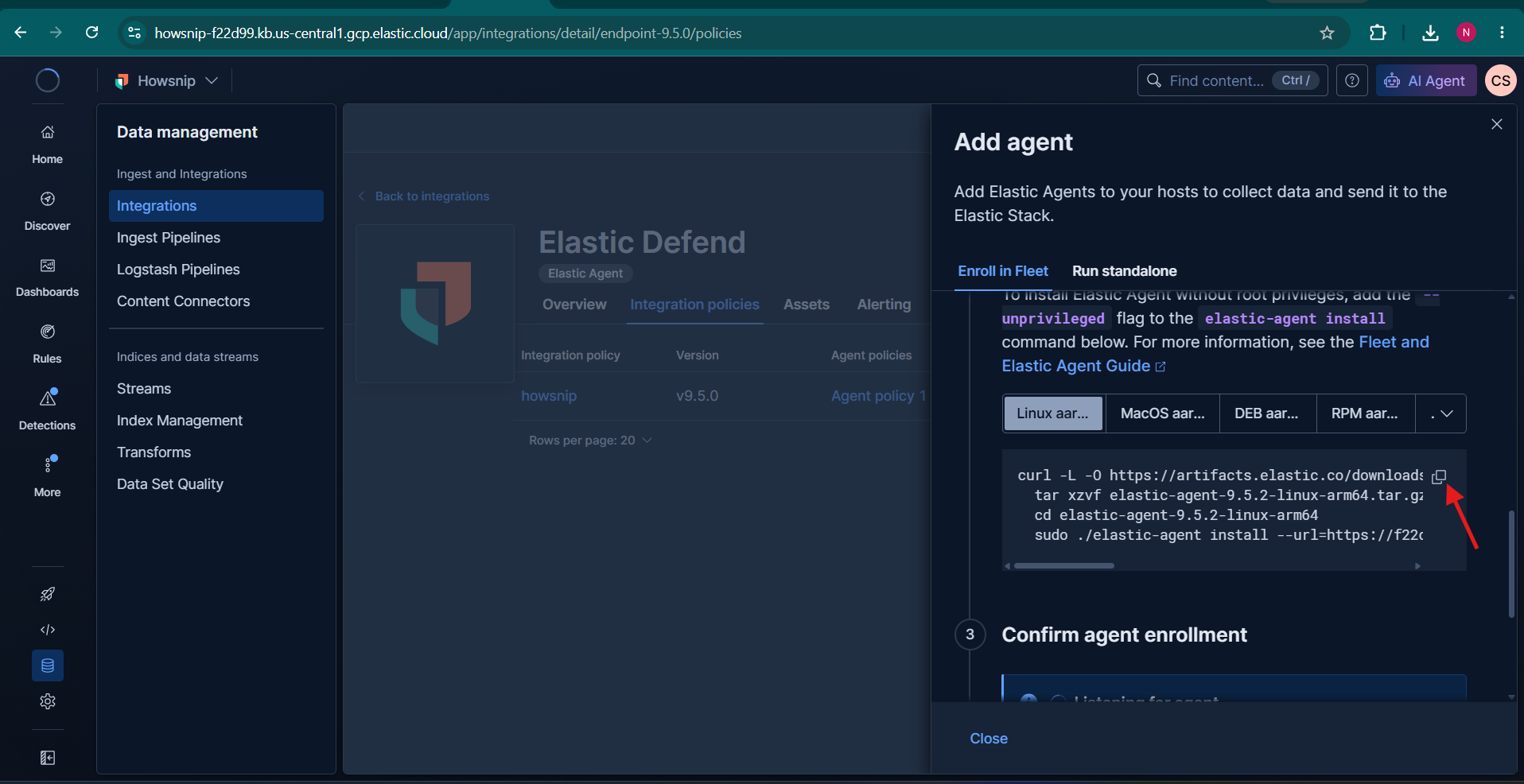This screenshot has width=1524, height=784.
Task: Reload the current page
Action: 92,33
